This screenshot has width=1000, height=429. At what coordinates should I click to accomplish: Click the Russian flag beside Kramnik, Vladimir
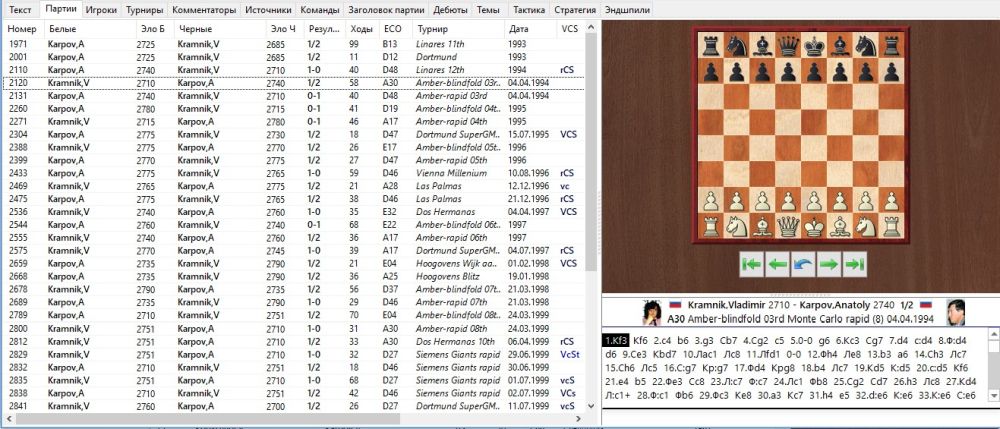point(677,302)
